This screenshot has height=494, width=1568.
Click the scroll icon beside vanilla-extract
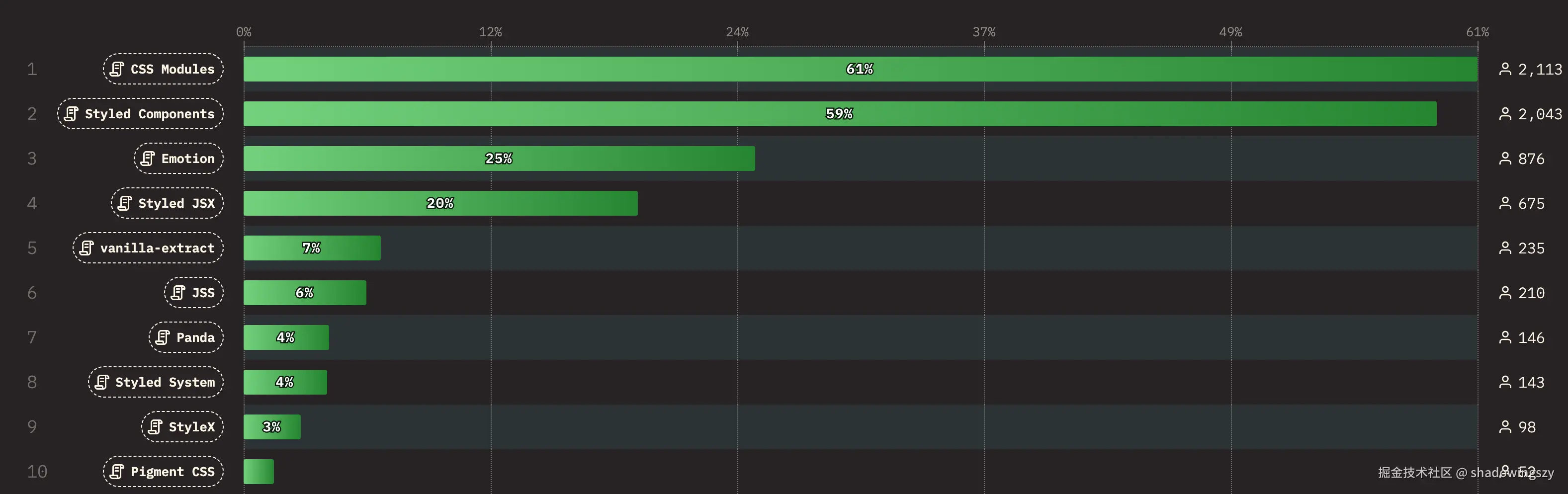pyautogui.click(x=87, y=248)
